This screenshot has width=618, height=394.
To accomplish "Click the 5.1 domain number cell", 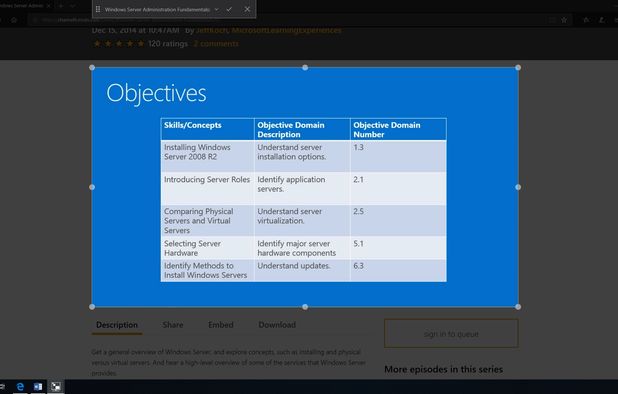I will tap(398, 248).
